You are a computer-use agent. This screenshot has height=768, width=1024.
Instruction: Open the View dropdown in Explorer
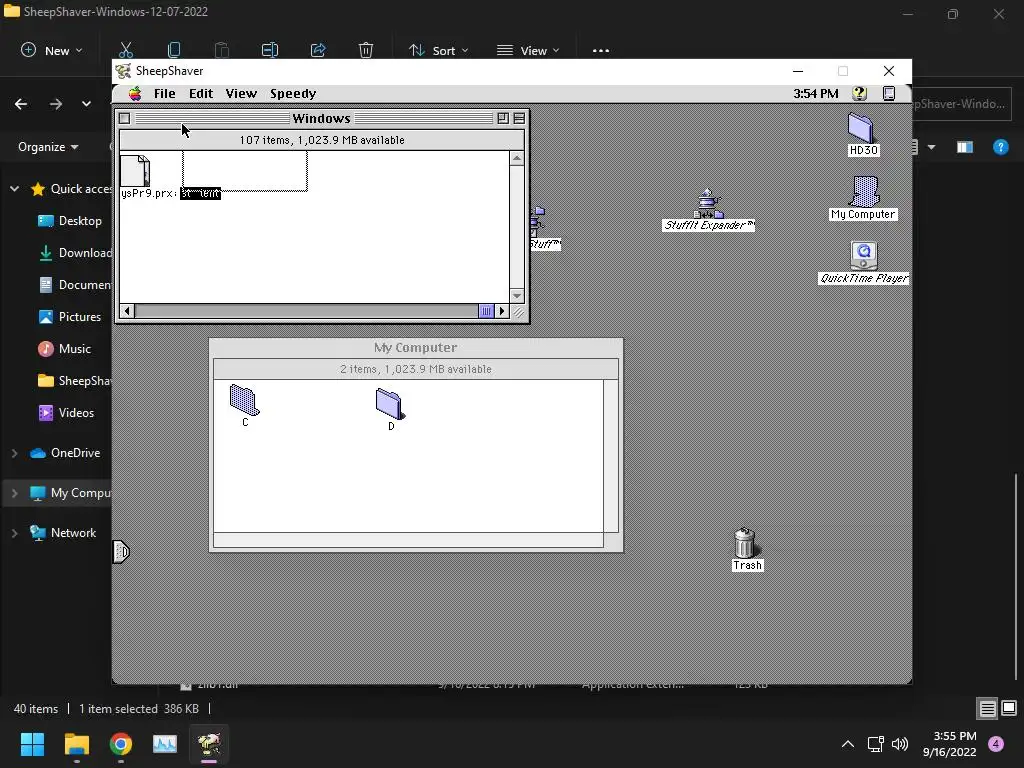tap(528, 50)
